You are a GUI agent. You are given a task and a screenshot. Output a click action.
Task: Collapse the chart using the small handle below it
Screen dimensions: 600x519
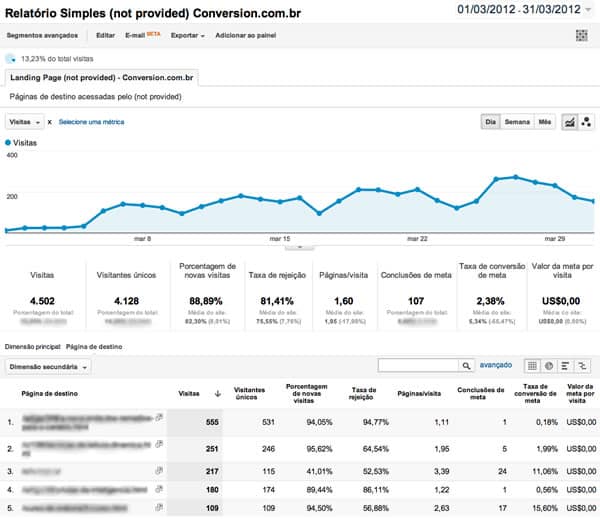pos(300,247)
